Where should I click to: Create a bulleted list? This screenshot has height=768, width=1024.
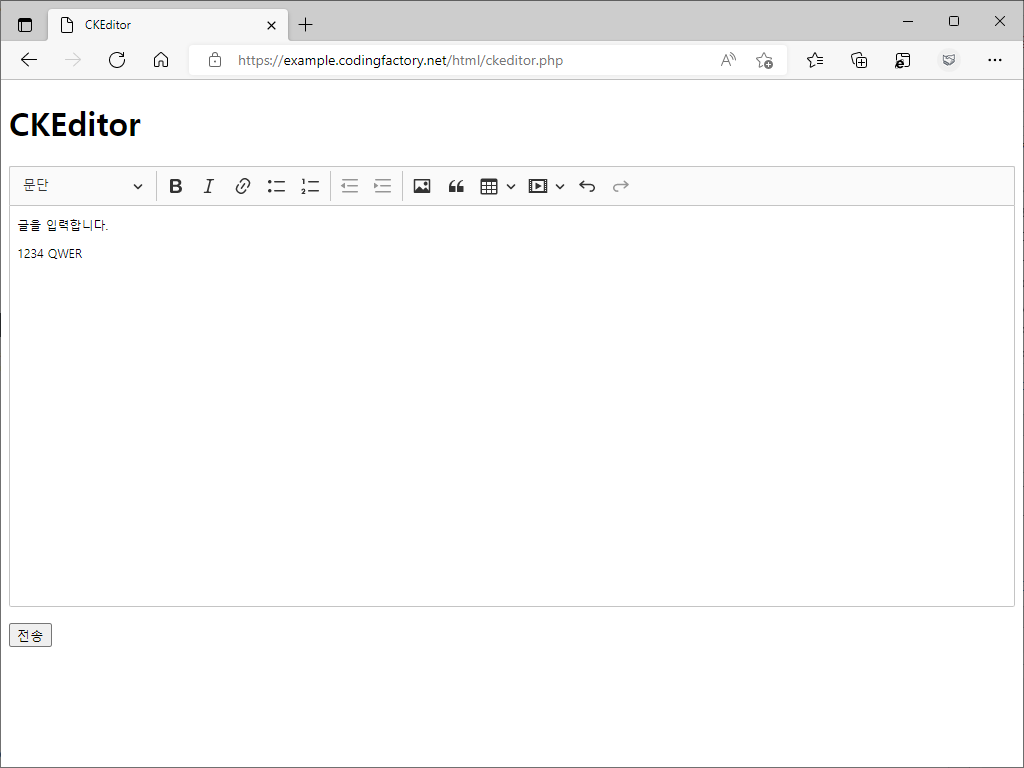(x=276, y=186)
